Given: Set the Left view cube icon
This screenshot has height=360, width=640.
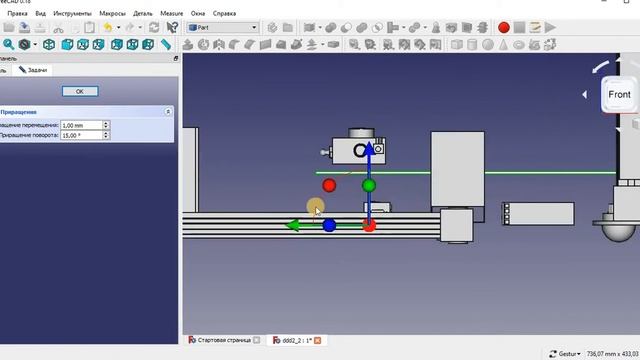Looking at the screenshot, I should tap(148, 44).
